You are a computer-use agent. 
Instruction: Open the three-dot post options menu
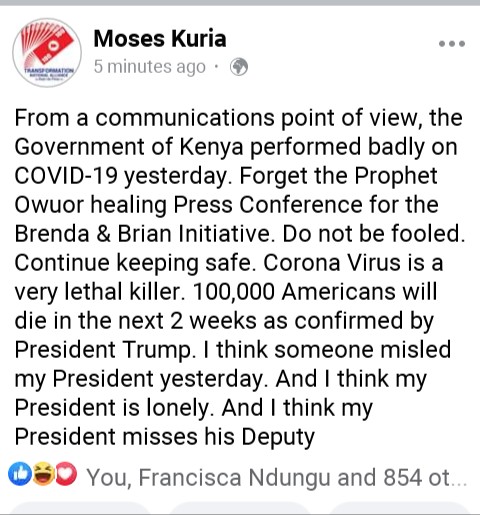click(x=452, y=44)
